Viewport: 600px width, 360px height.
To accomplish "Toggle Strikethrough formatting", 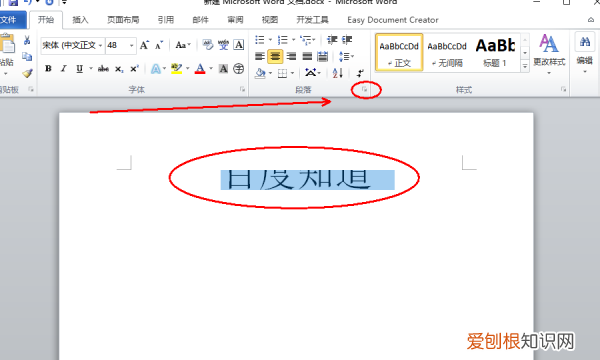I will click(x=103, y=69).
